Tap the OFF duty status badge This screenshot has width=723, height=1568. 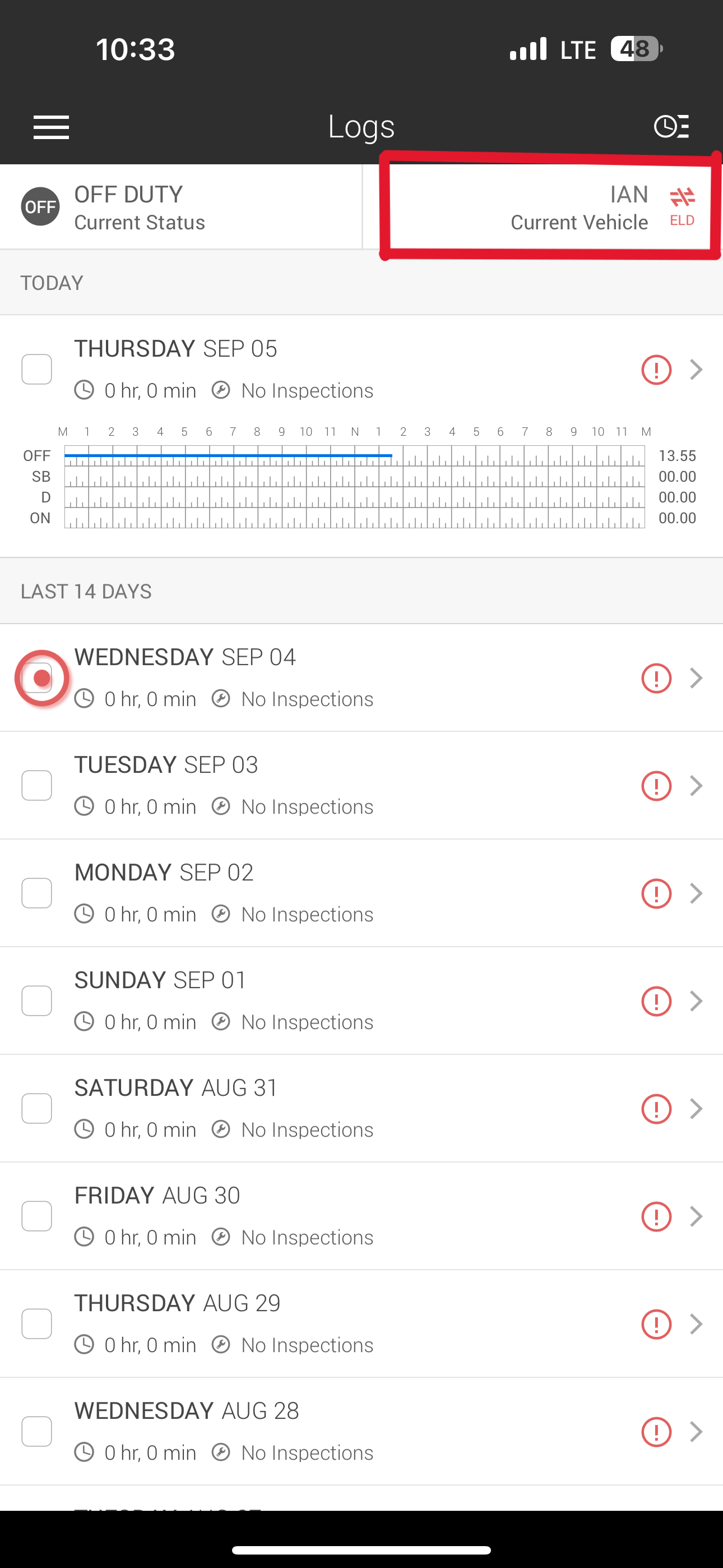[x=40, y=207]
